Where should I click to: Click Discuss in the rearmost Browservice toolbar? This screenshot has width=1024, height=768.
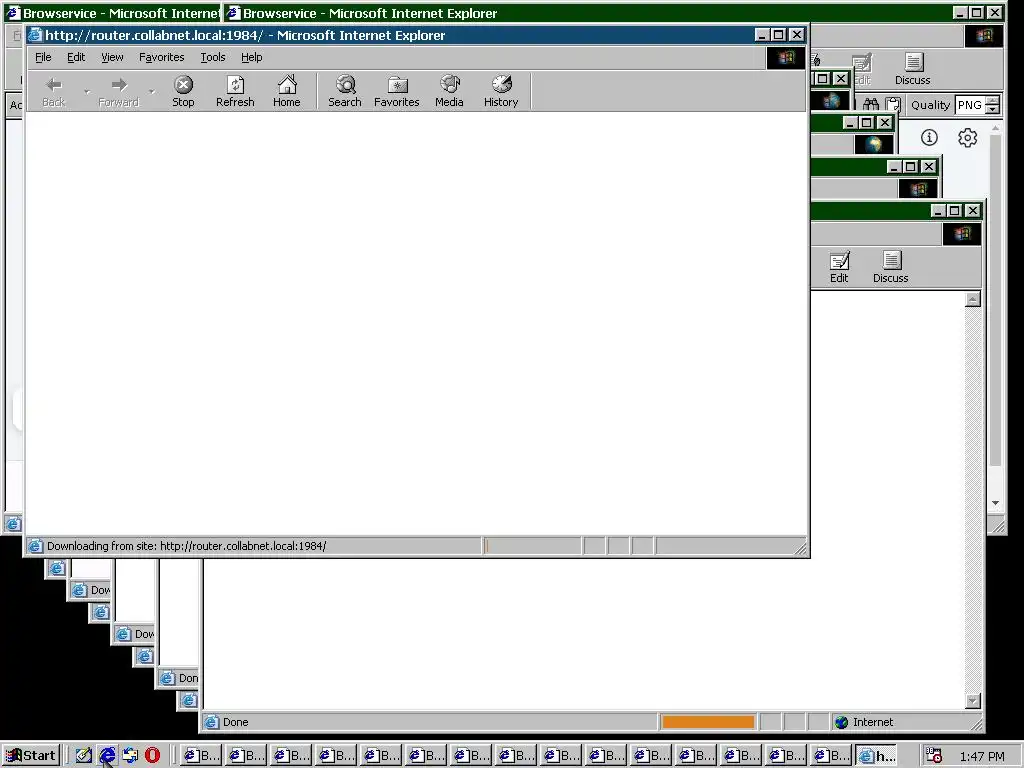pyautogui.click(x=912, y=69)
